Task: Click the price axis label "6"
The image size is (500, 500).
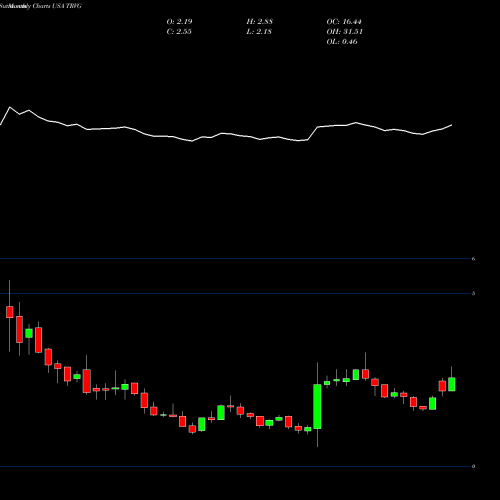Action: click(473, 259)
